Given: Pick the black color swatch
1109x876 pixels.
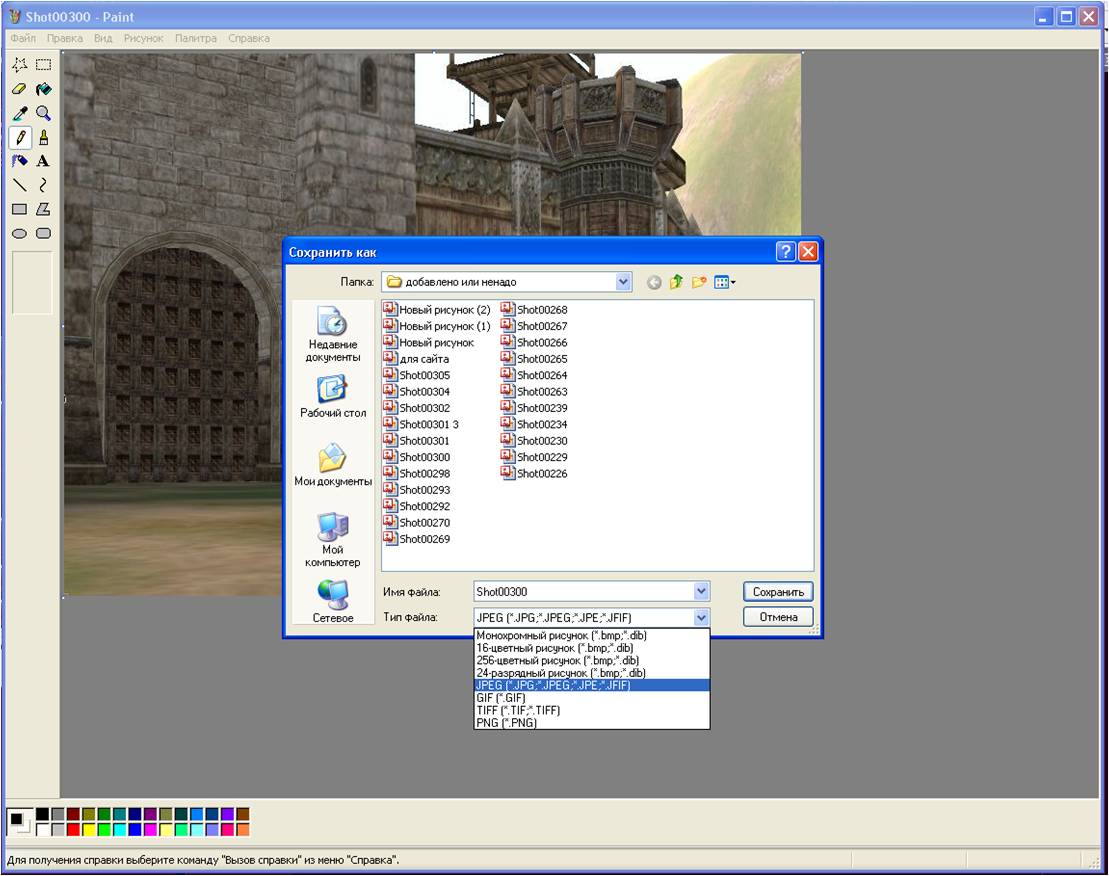Looking at the screenshot, I should [42, 814].
